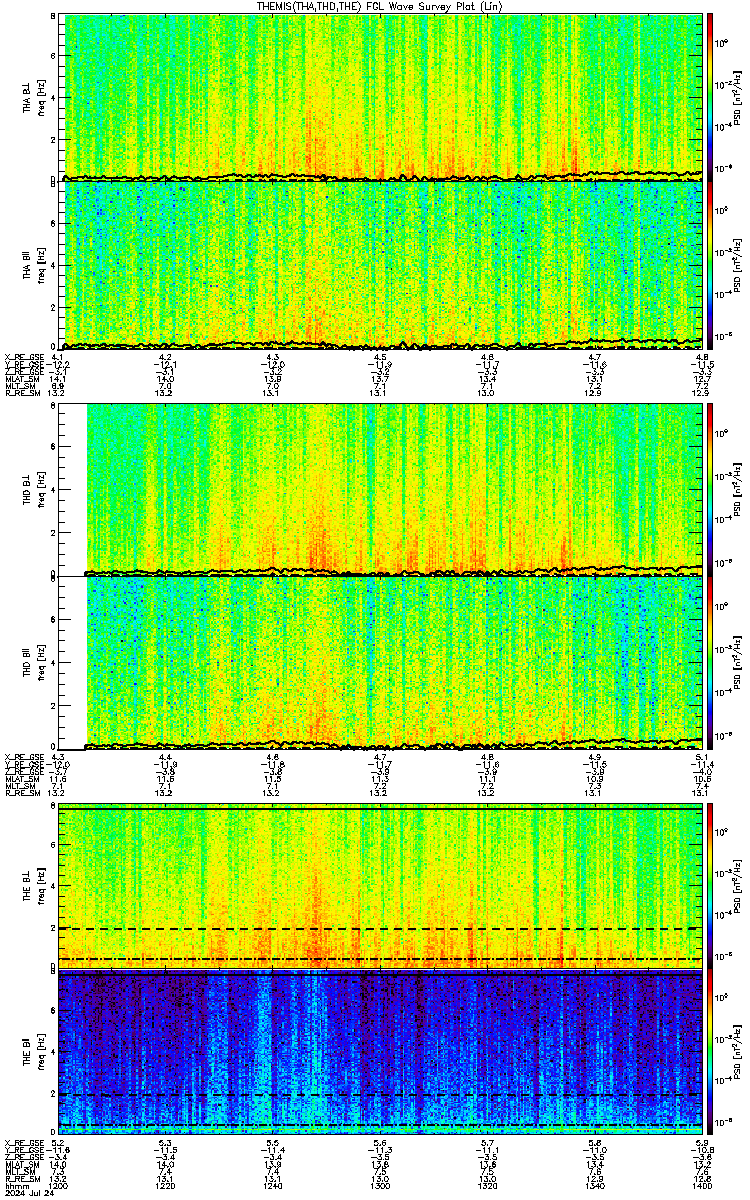The image size is (750, 1200).
Task: Click the color bar beside THA B-perpendicular panel
Action: point(711,97)
